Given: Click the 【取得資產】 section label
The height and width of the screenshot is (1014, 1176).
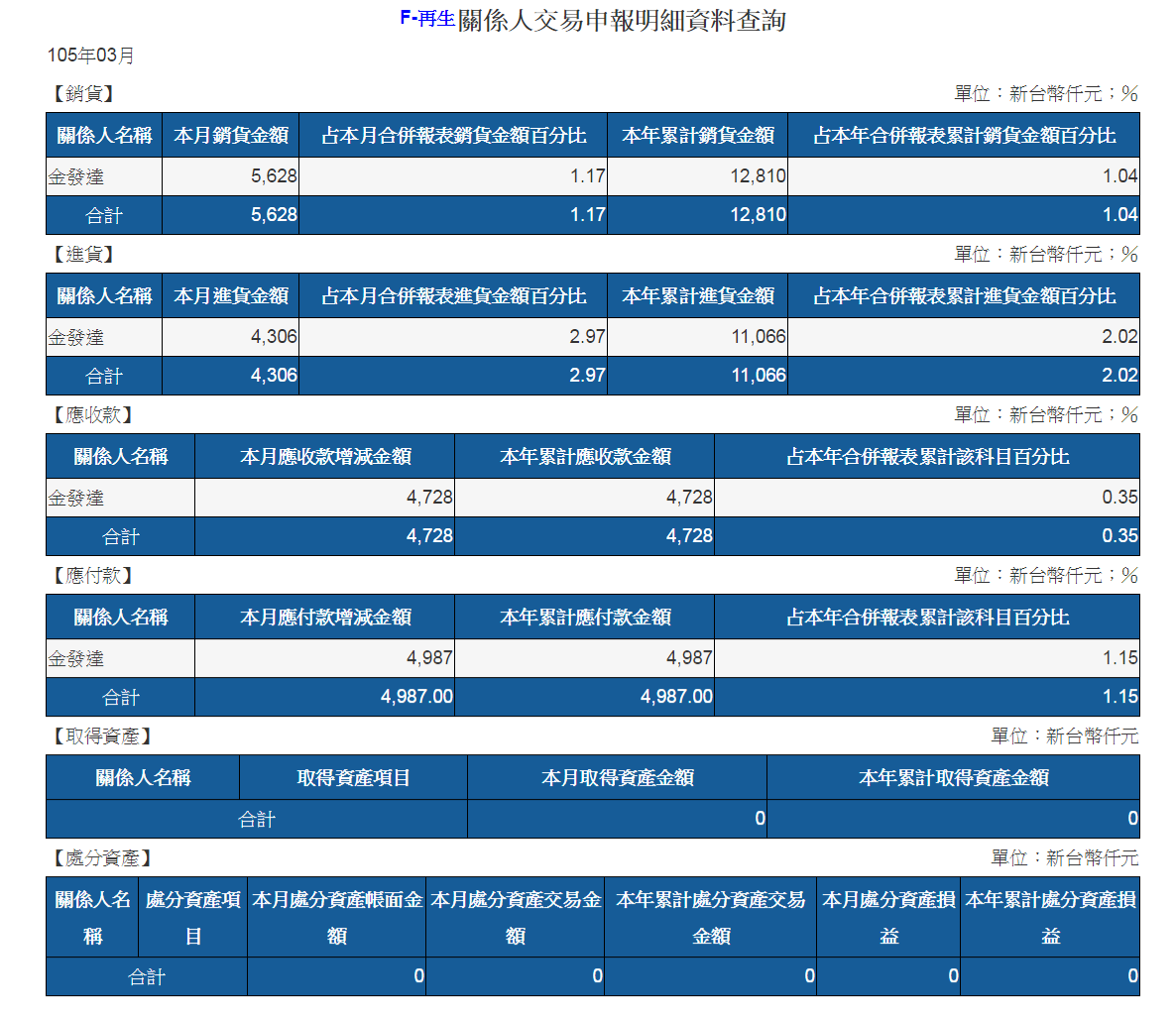Looking at the screenshot, I should [103, 736].
